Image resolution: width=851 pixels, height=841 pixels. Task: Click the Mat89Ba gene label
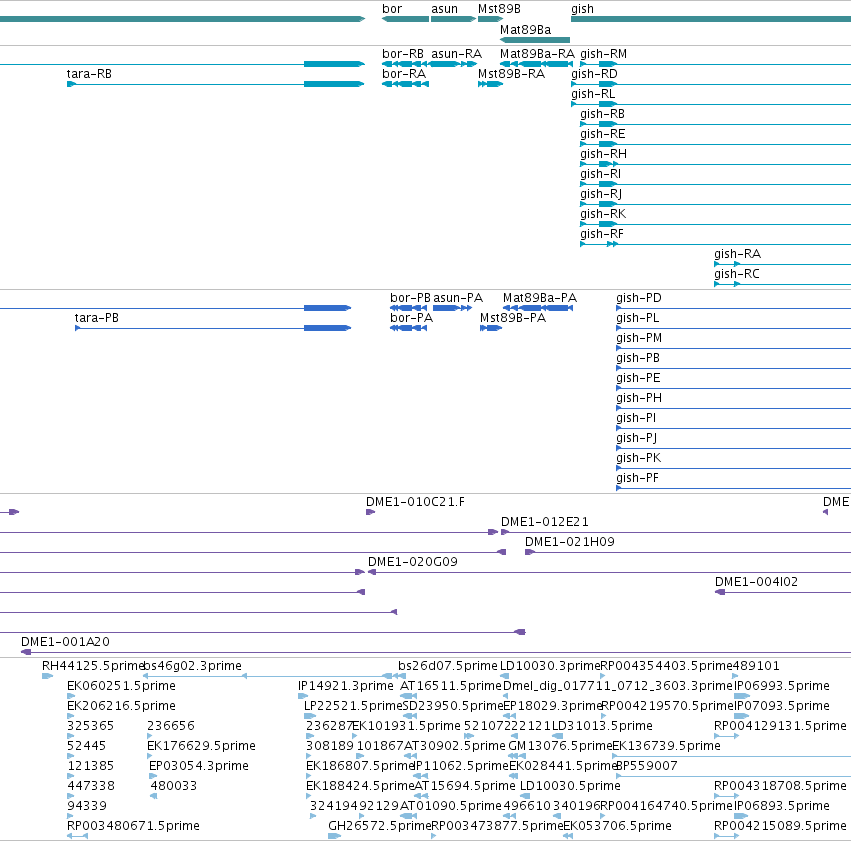coord(525,30)
